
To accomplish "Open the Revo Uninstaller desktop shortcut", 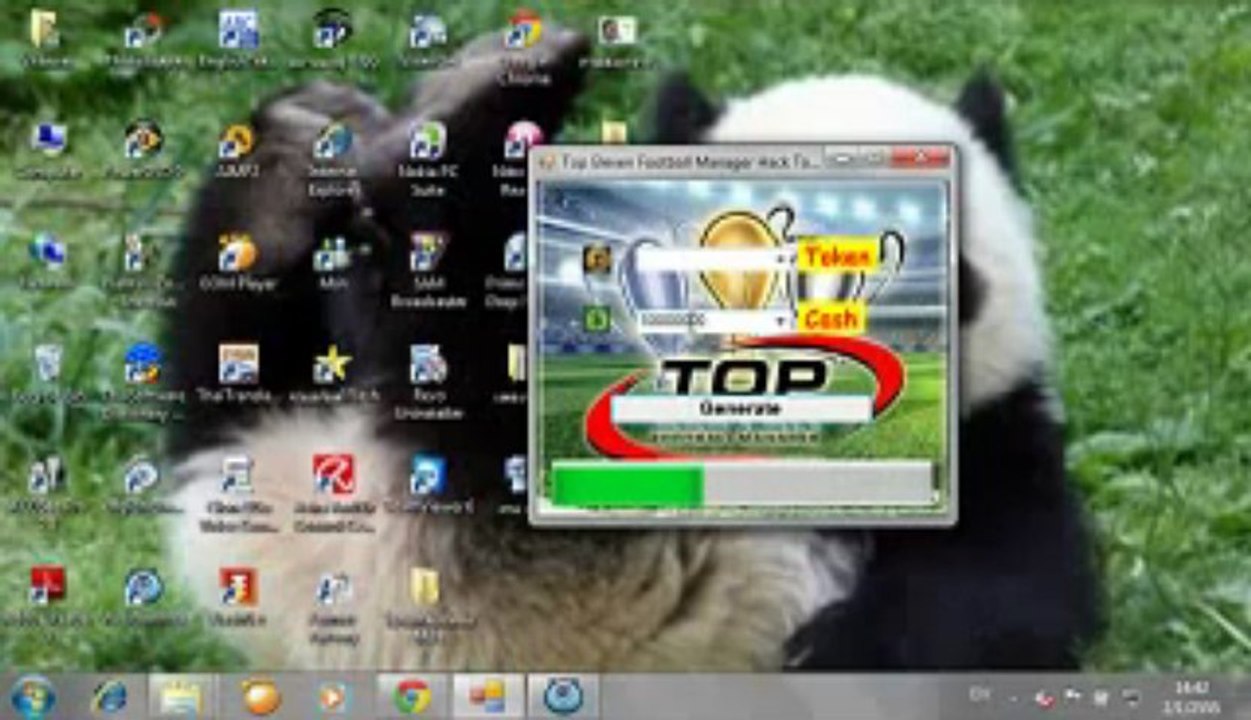I will tap(428, 380).
